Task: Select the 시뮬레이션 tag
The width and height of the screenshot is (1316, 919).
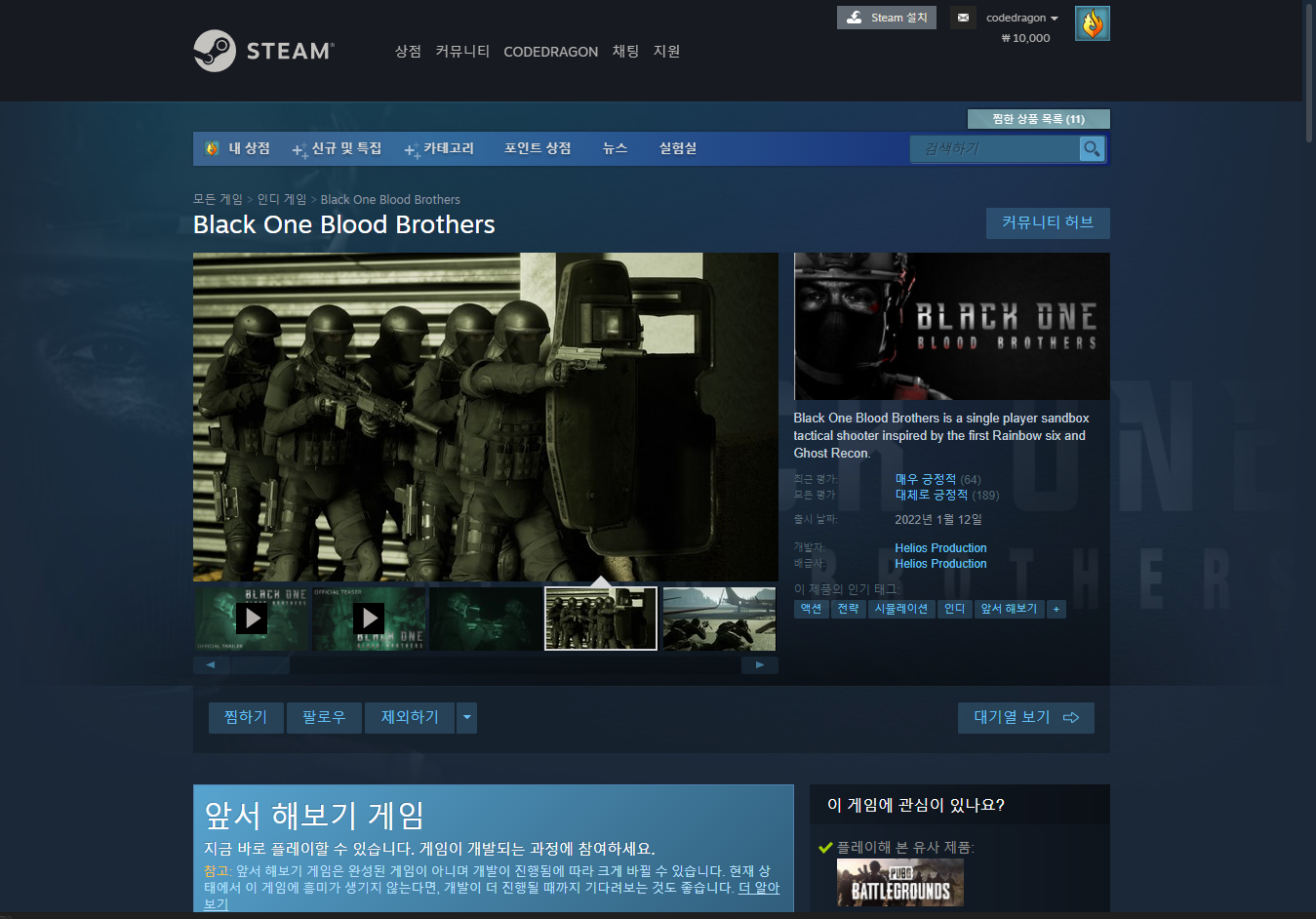Action: [901, 609]
